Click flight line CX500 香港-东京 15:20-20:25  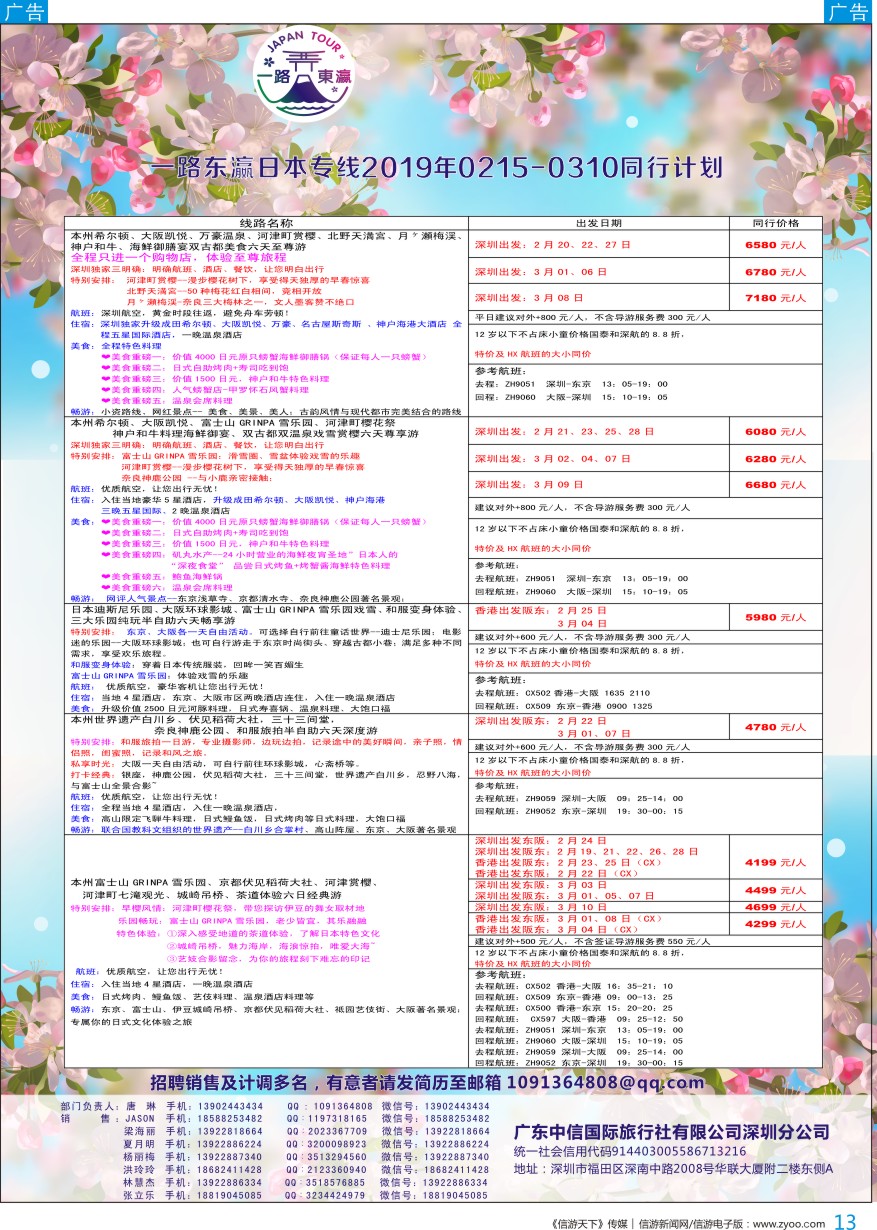pos(574,1007)
